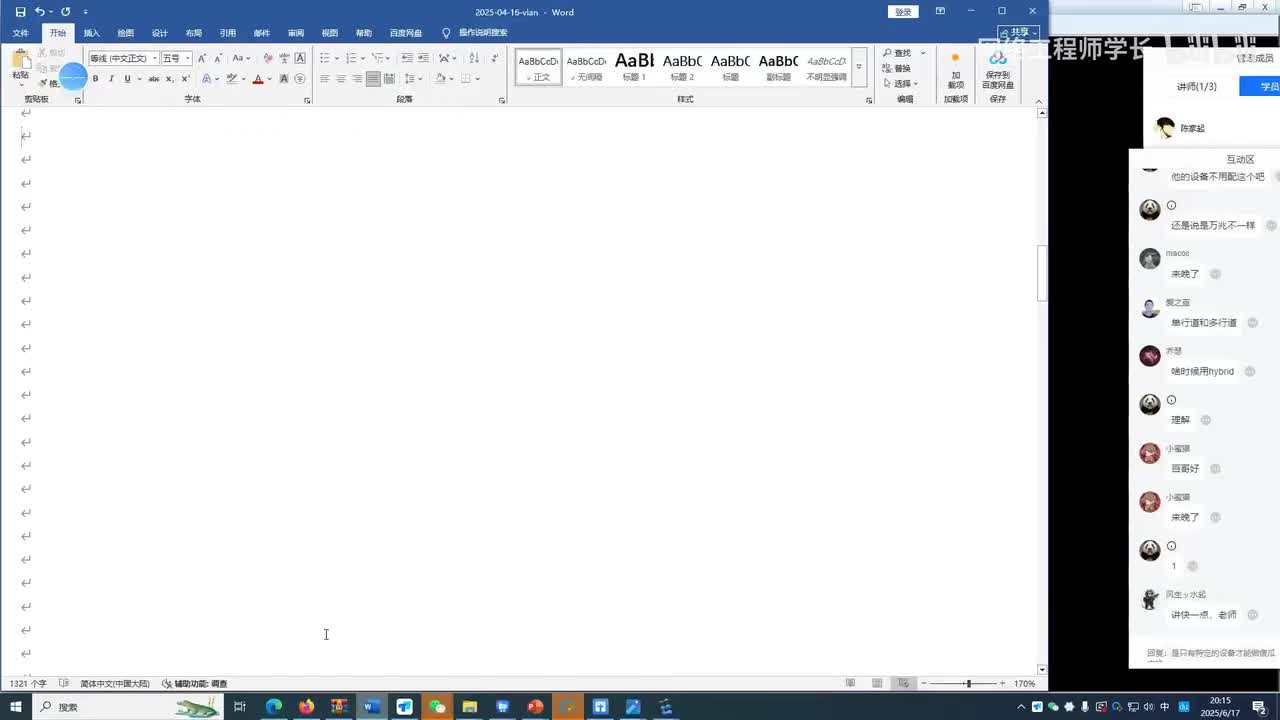The image size is (1280, 720).
Task: Switch to Word on the taskbar
Action: [x=371, y=707]
